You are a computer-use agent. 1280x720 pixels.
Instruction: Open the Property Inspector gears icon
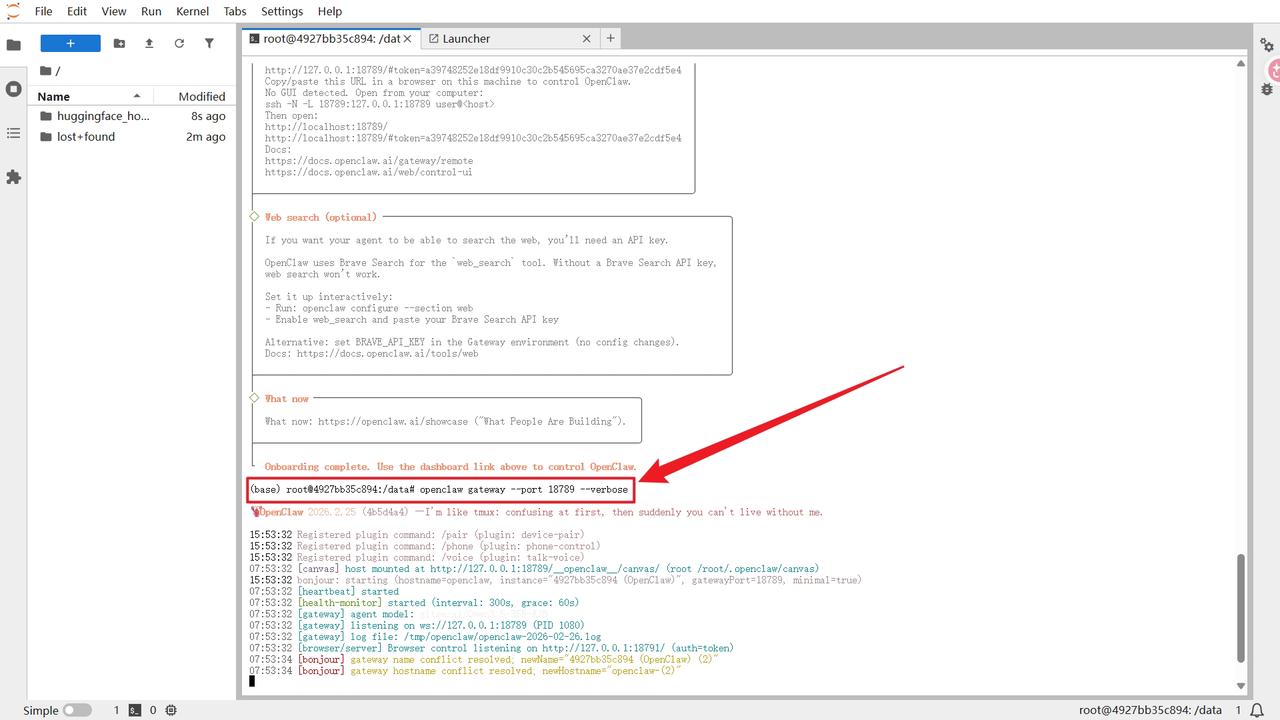click(1267, 45)
